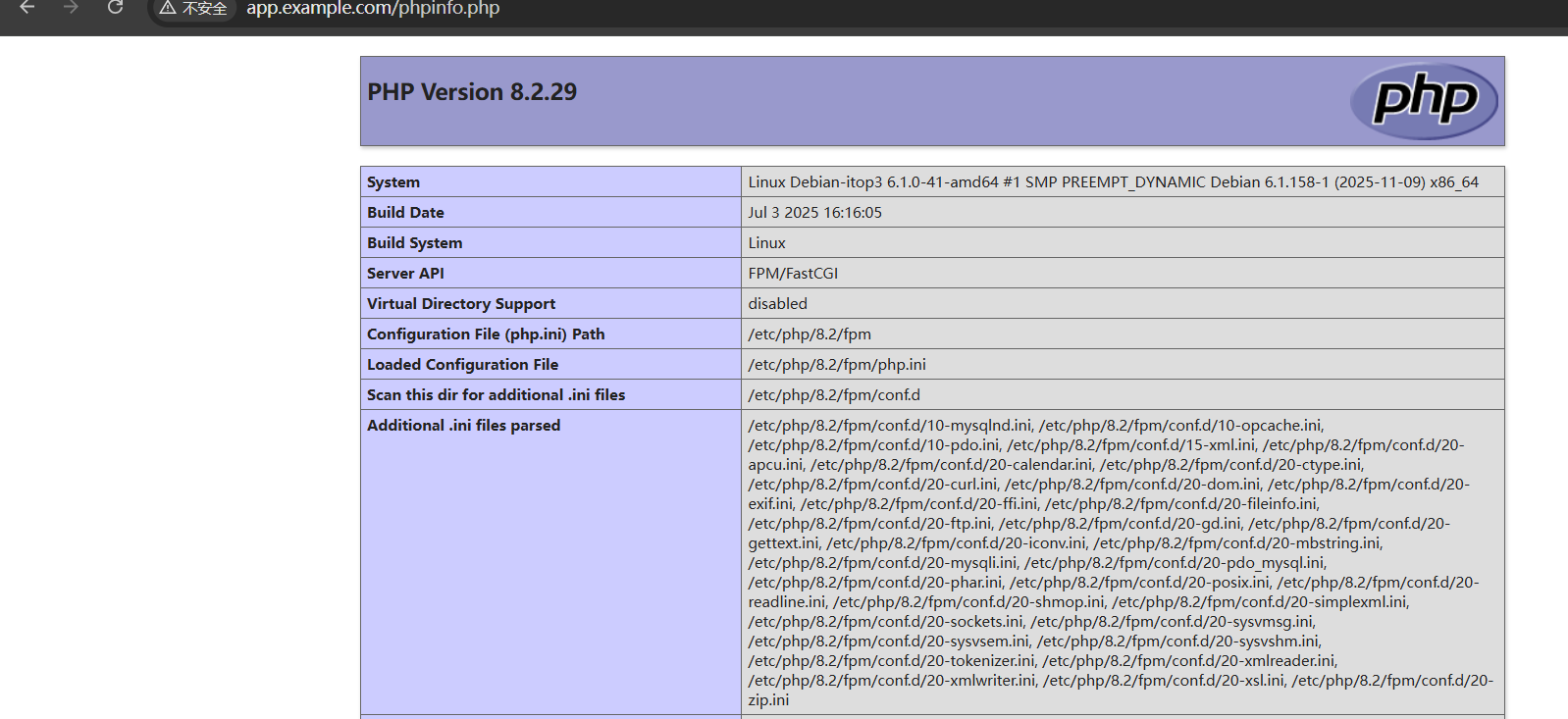The height and width of the screenshot is (719, 1568).
Task: Click the not-secure warning triangle icon
Action: pos(168,8)
